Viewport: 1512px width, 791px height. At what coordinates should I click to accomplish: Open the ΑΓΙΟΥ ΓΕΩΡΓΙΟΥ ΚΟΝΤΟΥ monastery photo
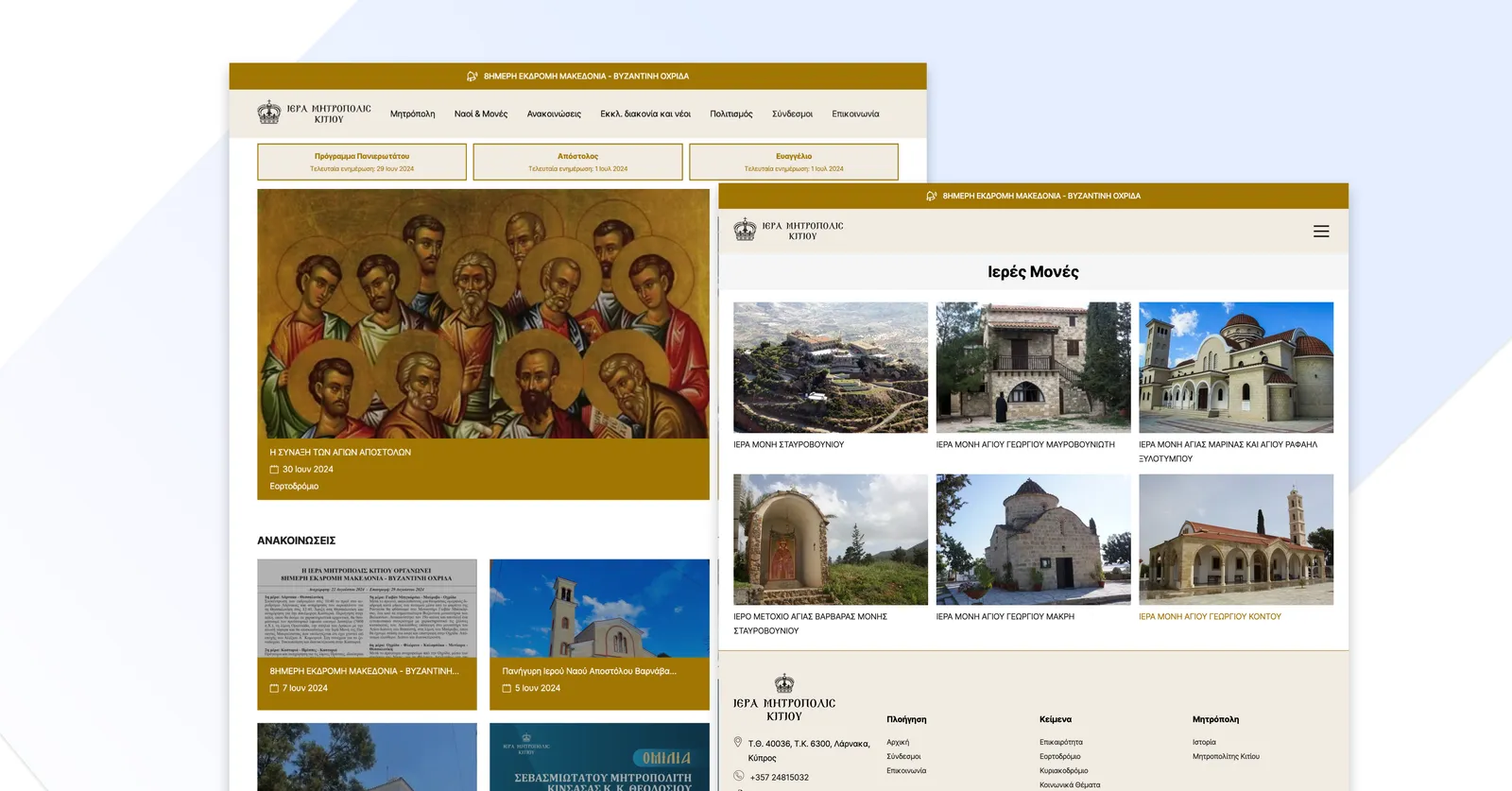click(1236, 540)
